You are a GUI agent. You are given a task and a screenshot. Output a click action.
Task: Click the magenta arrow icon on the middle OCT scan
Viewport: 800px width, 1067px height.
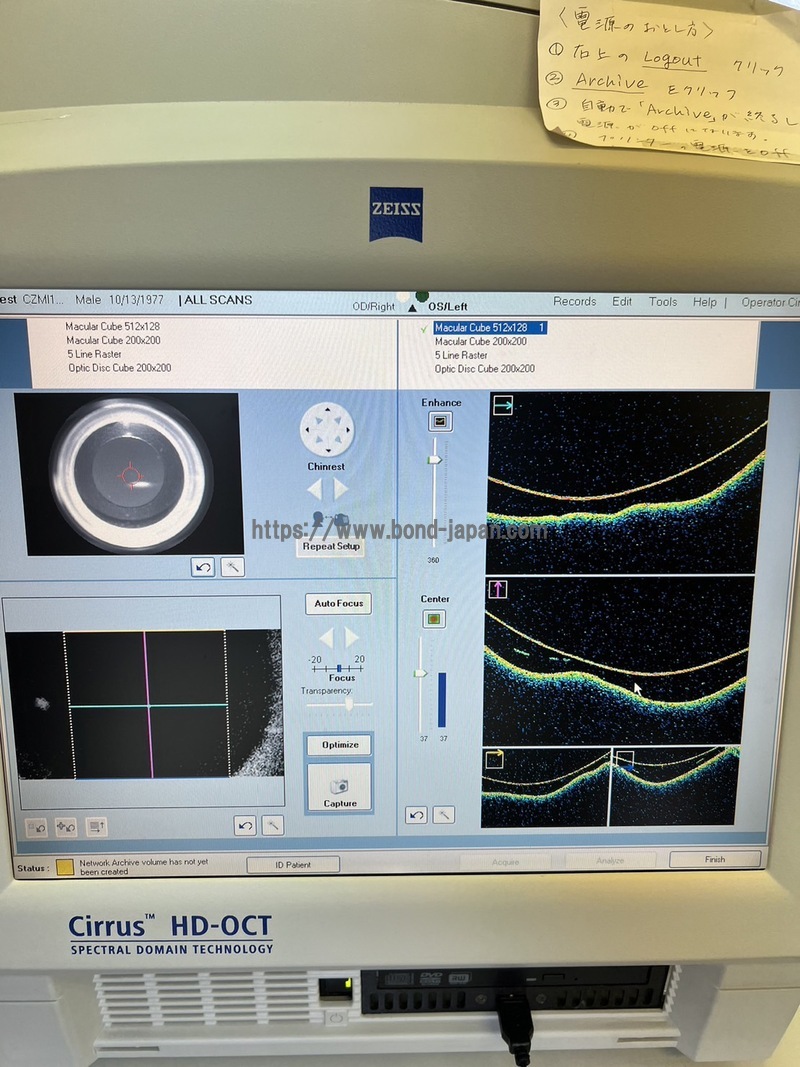(497, 589)
